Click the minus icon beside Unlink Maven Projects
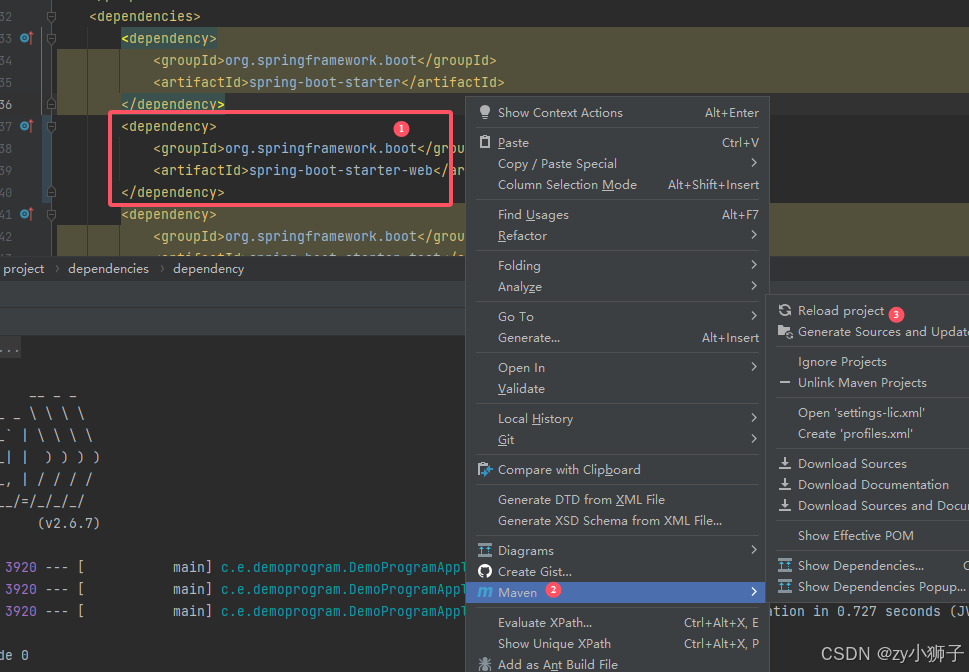969x672 pixels. (x=785, y=382)
